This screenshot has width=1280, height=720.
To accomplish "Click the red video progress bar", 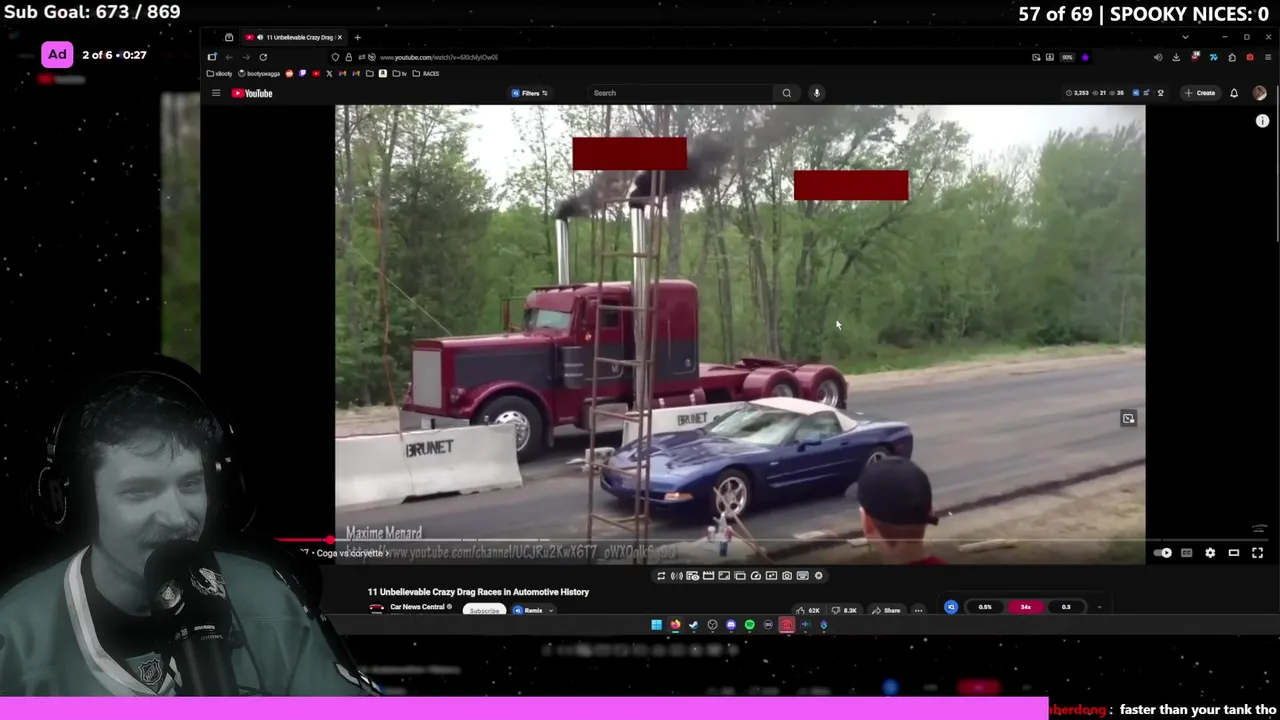I will (302, 541).
